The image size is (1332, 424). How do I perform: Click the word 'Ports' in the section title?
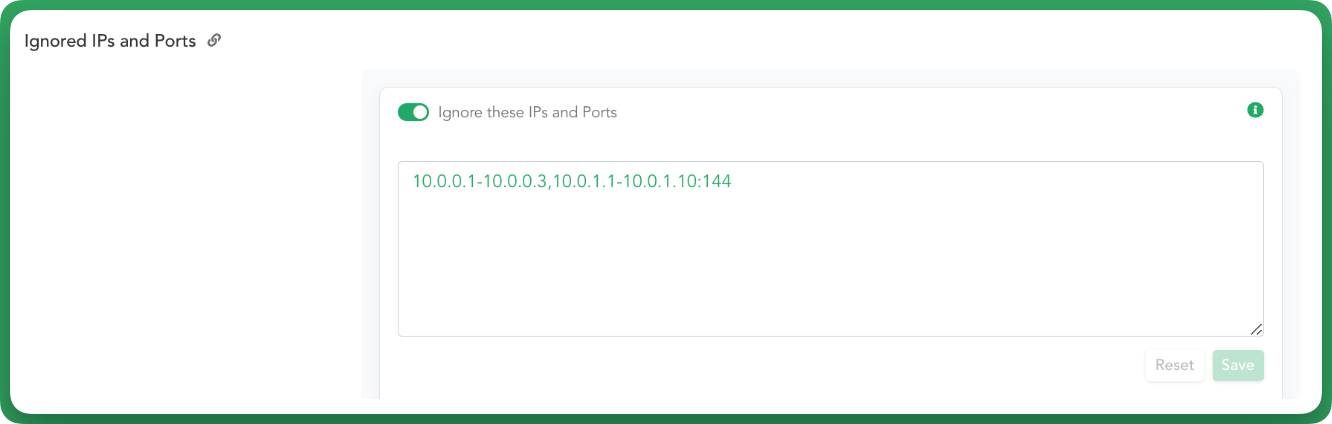[x=175, y=42]
